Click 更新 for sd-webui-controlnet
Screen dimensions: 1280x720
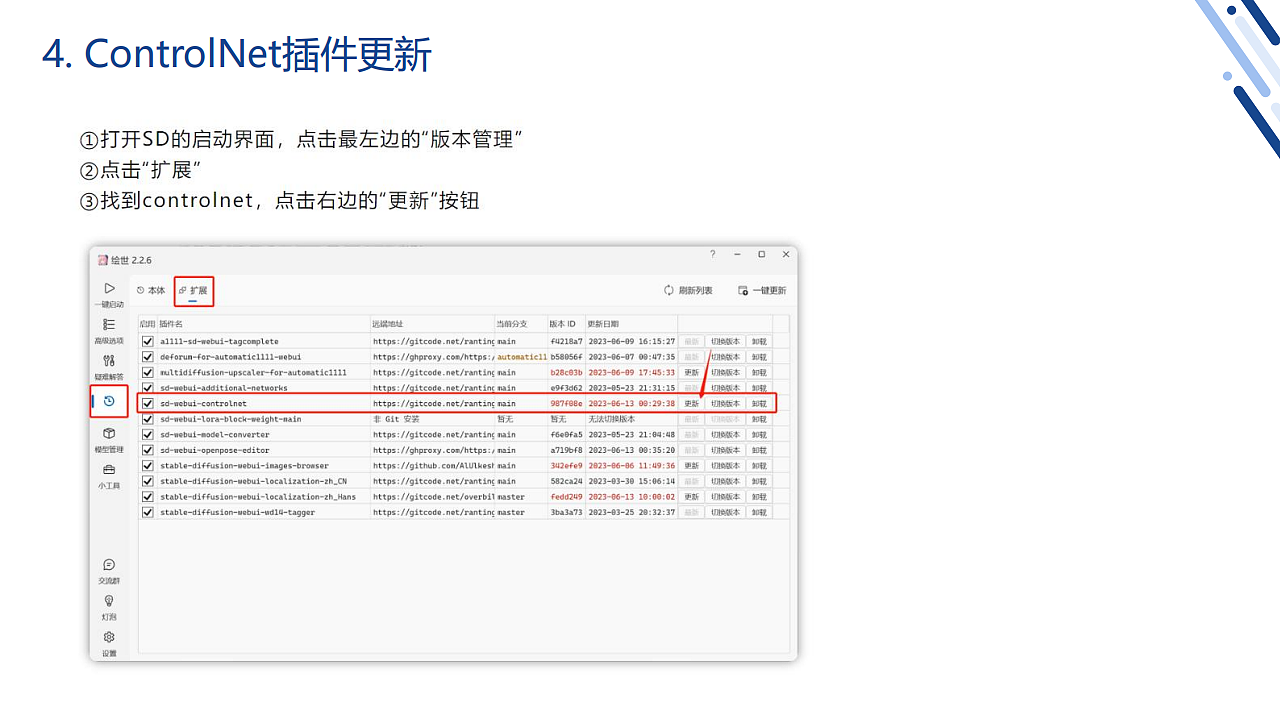(691, 403)
